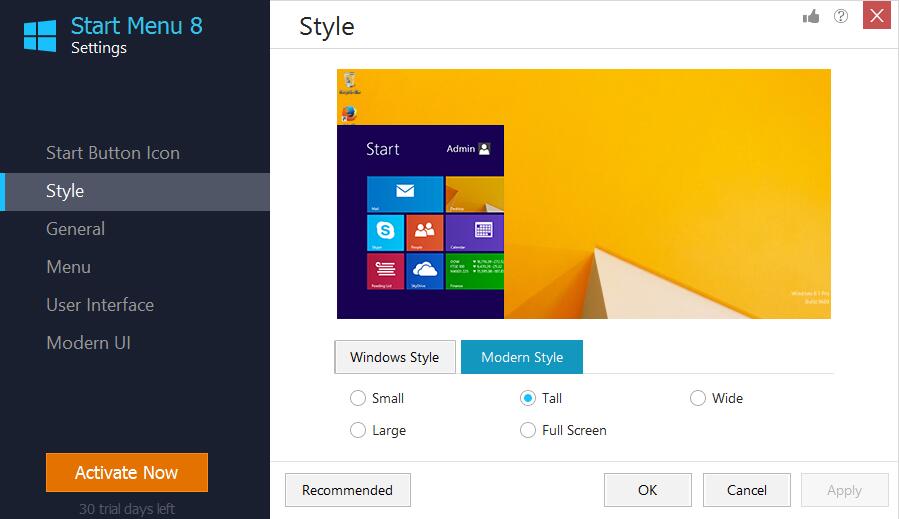Screen dimensions: 899x519
Task: Open the General settings section
Action: 135,229
